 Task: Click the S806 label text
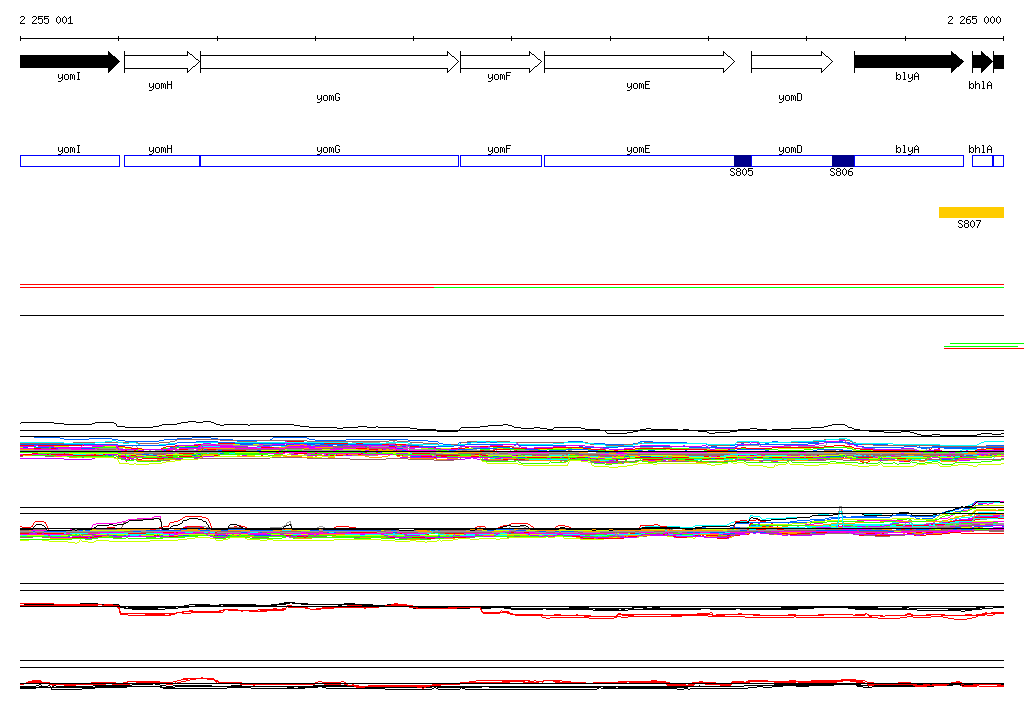[x=841, y=172]
